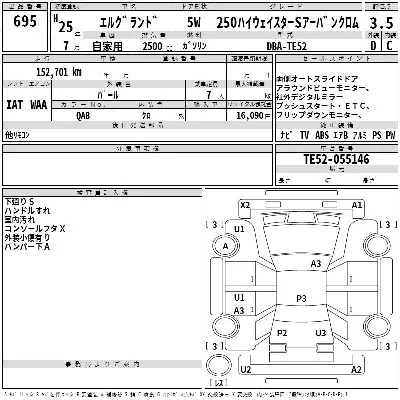
Task: Click the exterior grade D cell
Action: 373,45
